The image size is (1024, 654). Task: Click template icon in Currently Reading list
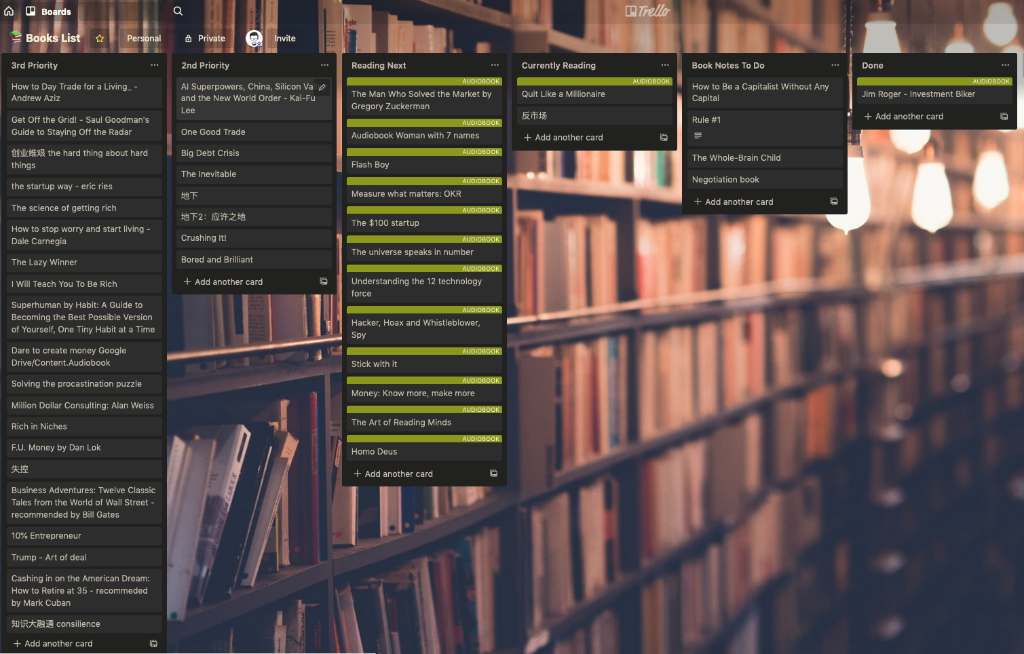coord(663,138)
